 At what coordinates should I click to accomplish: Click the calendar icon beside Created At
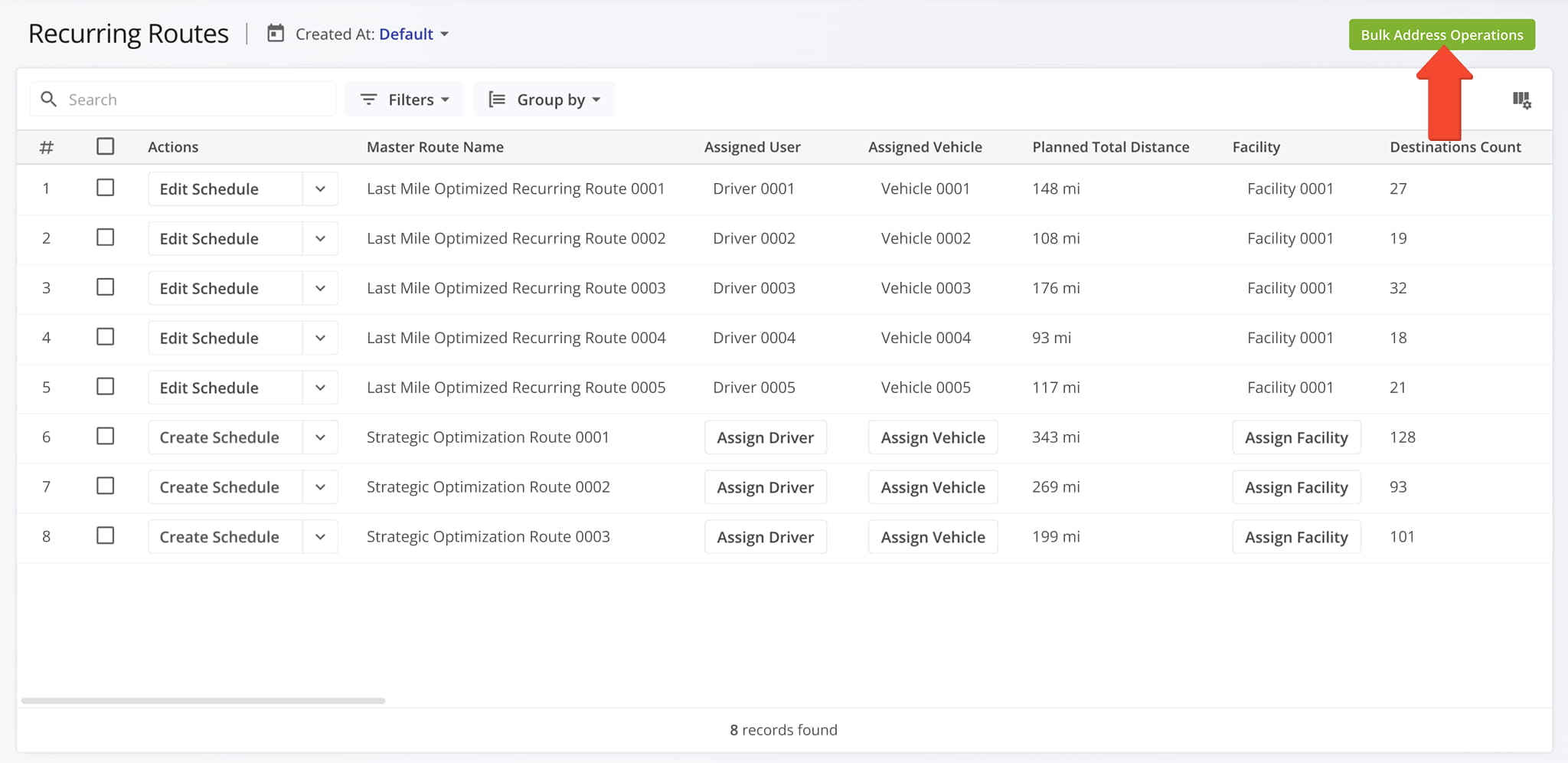(x=276, y=34)
